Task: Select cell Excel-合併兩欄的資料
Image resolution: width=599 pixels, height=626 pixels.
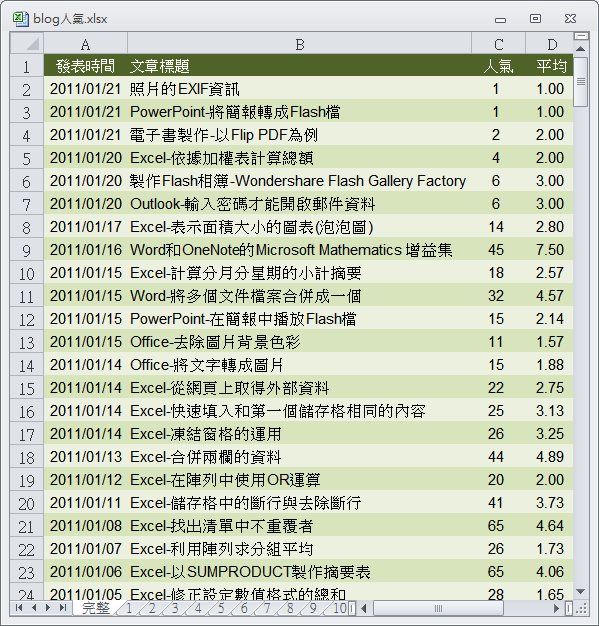Action: coord(300,457)
